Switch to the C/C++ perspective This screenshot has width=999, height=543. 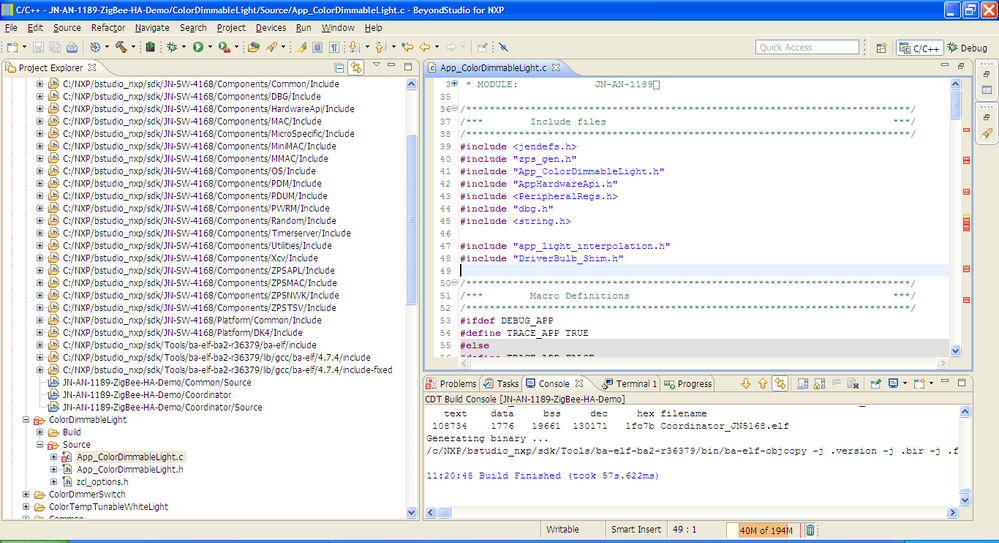coord(920,48)
